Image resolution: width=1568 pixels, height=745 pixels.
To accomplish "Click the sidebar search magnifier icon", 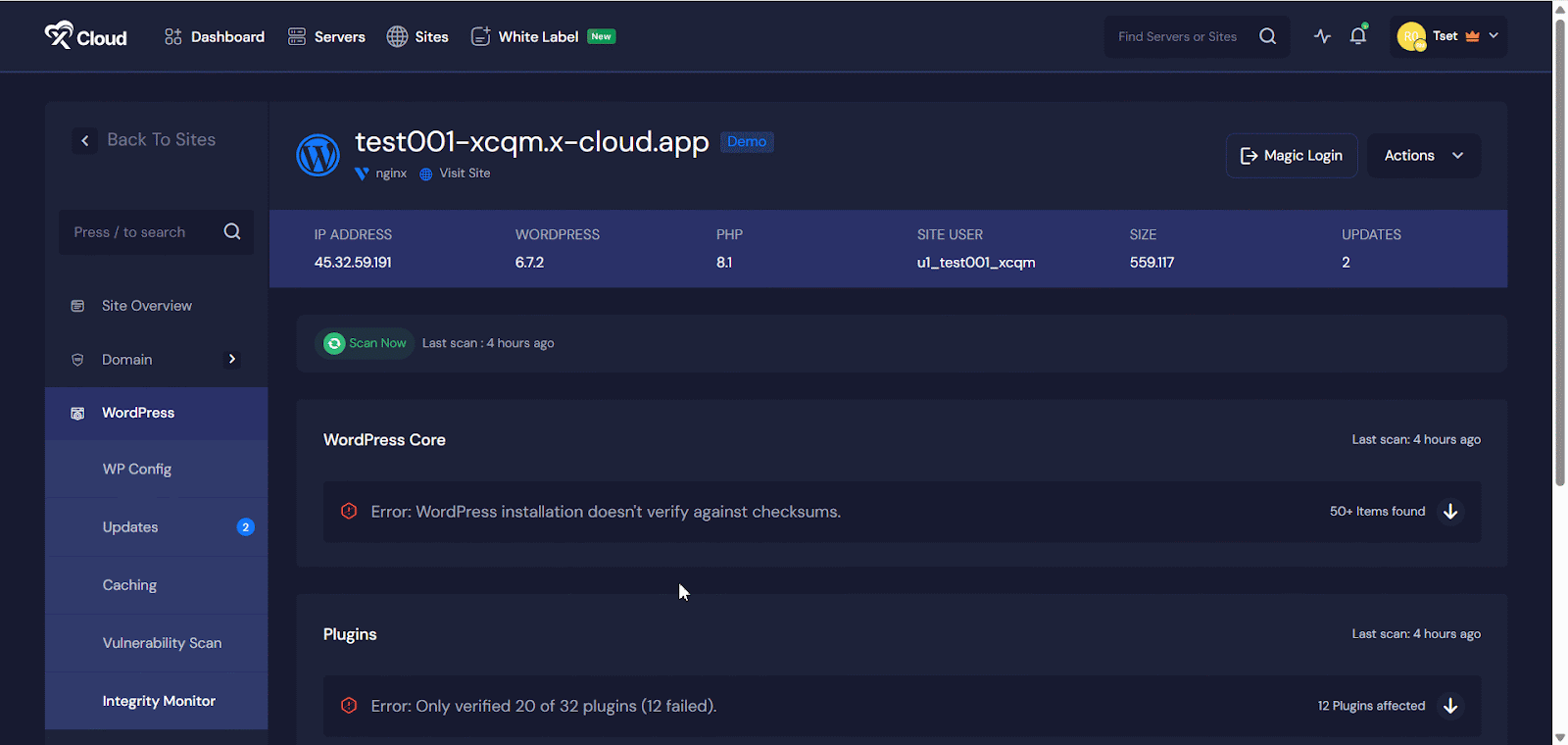I will click(232, 232).
